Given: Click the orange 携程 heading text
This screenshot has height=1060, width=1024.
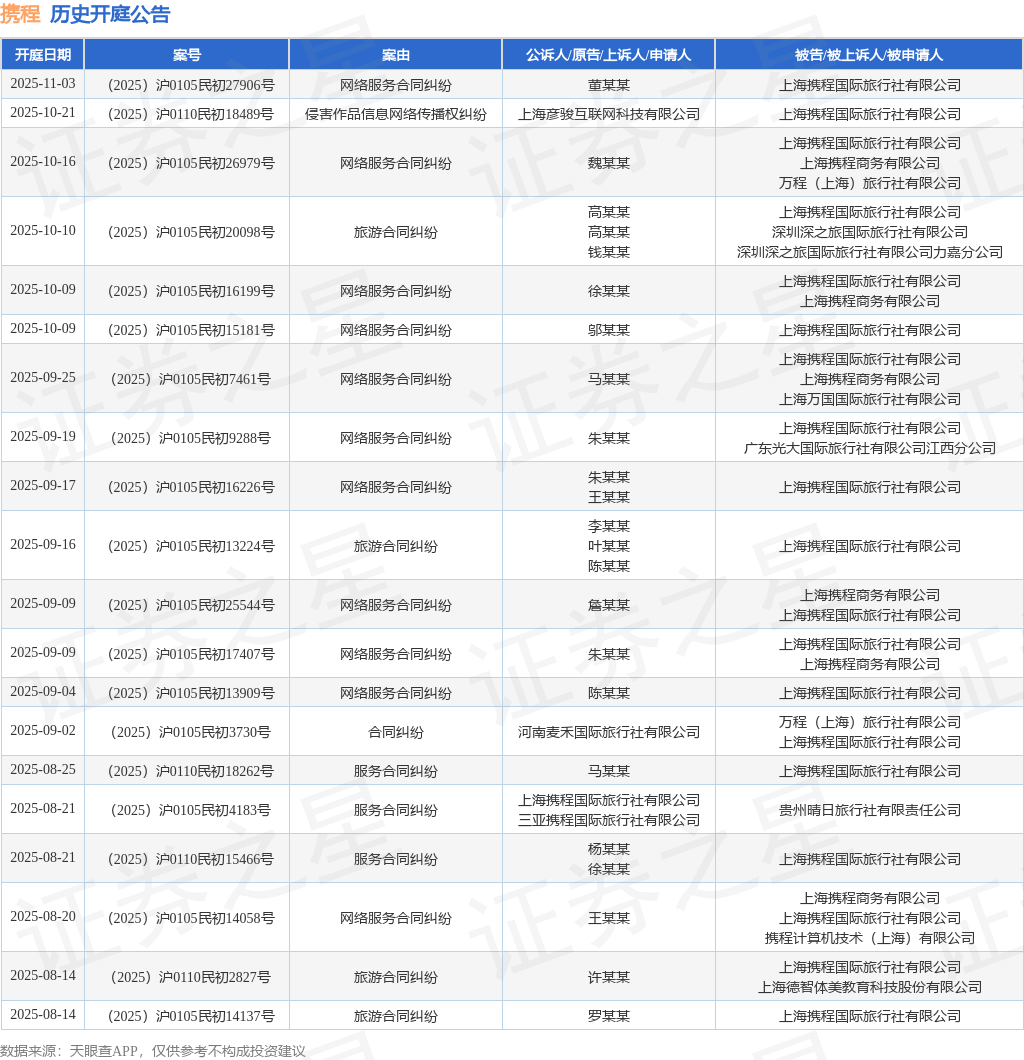Looking at the screenshot, I should pos(20,14).
